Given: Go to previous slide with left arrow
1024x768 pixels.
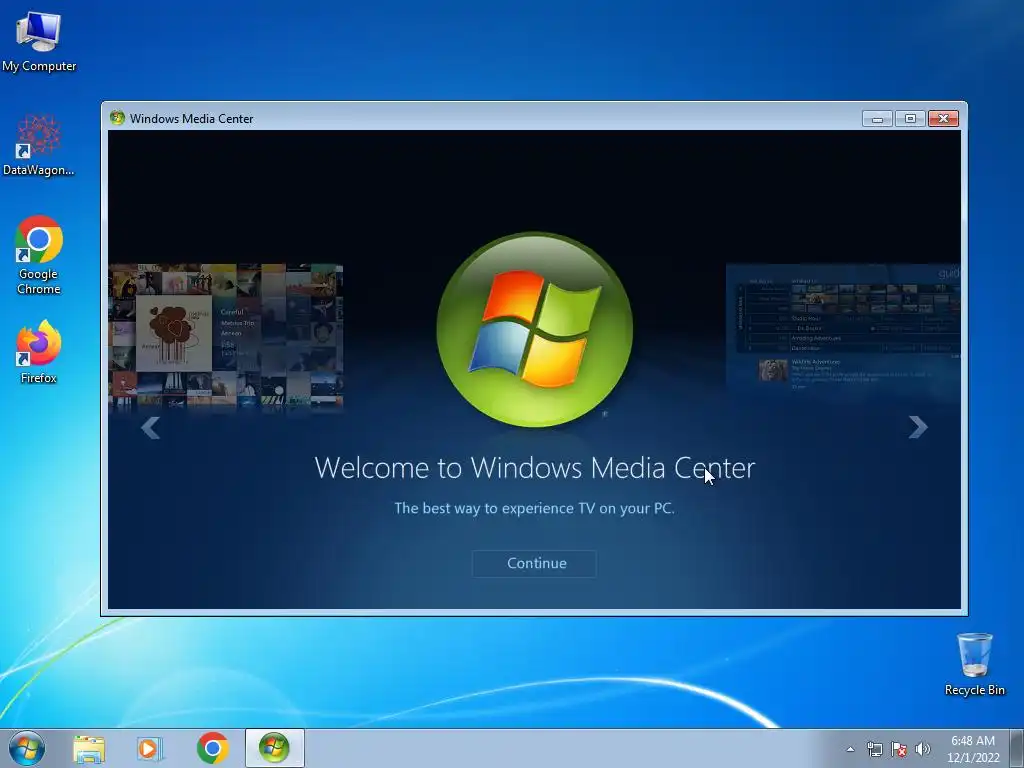Looking at the screenshot, I should pyautogui.click(x=150, y=428).
